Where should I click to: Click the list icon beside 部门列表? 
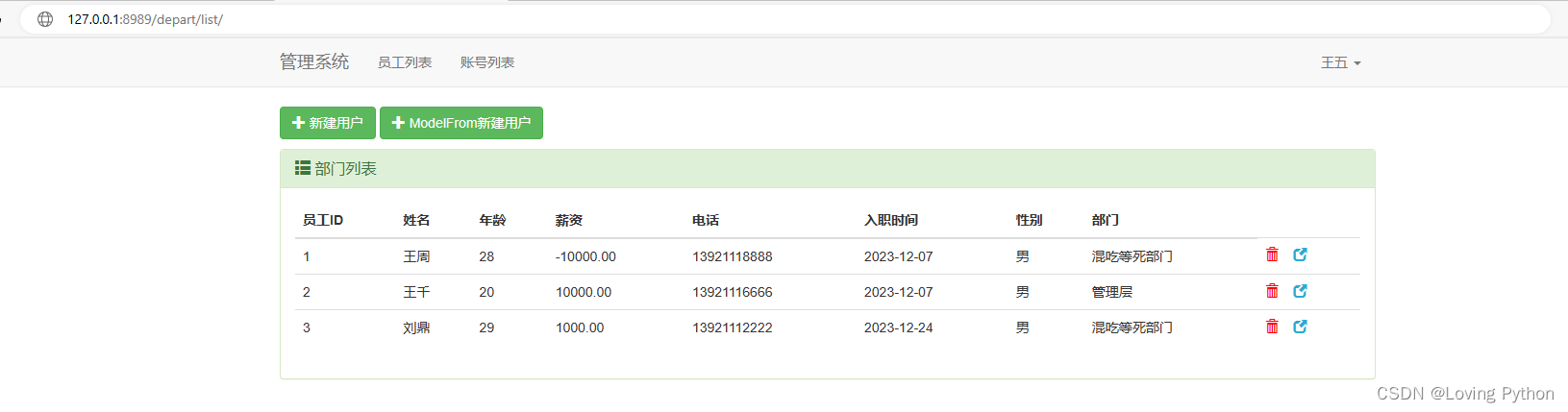[302, 168]
